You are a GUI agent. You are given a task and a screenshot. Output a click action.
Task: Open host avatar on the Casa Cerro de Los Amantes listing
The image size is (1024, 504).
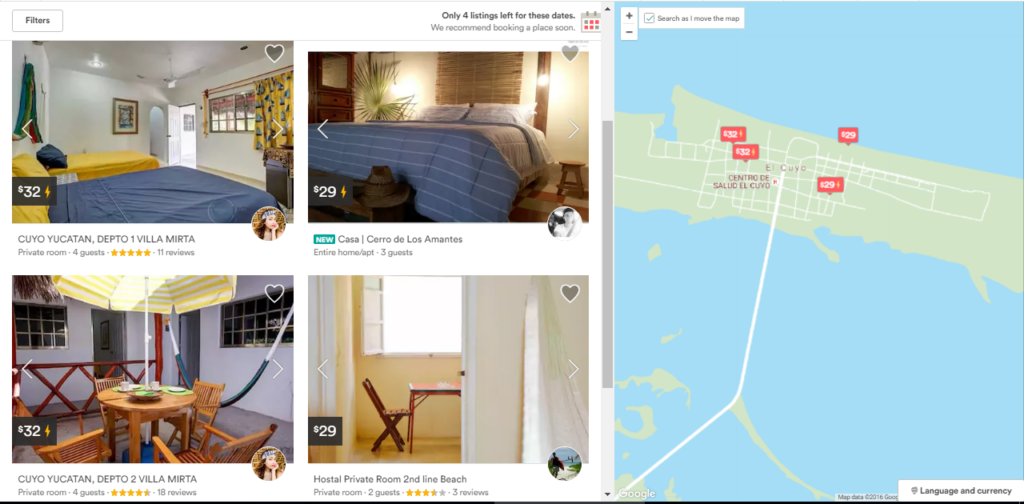point(564,223)
